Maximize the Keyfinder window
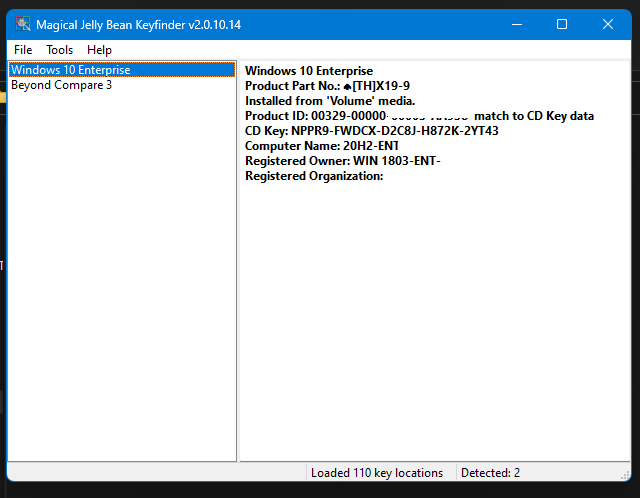The height and width of the screenshot is (498, 640). (x=562, y=24)
